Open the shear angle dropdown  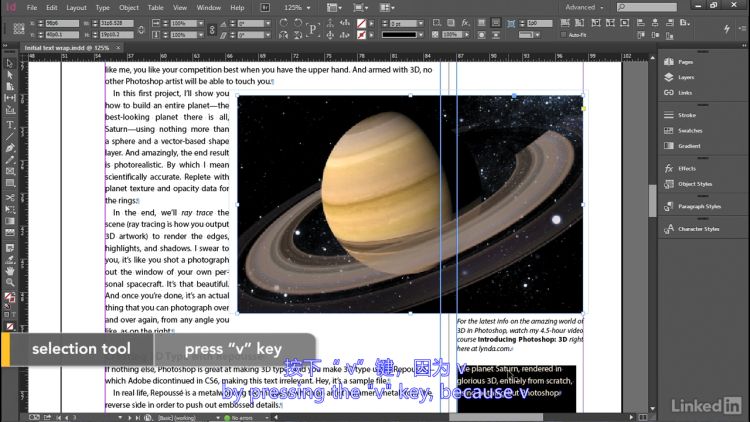coord(268,35)
